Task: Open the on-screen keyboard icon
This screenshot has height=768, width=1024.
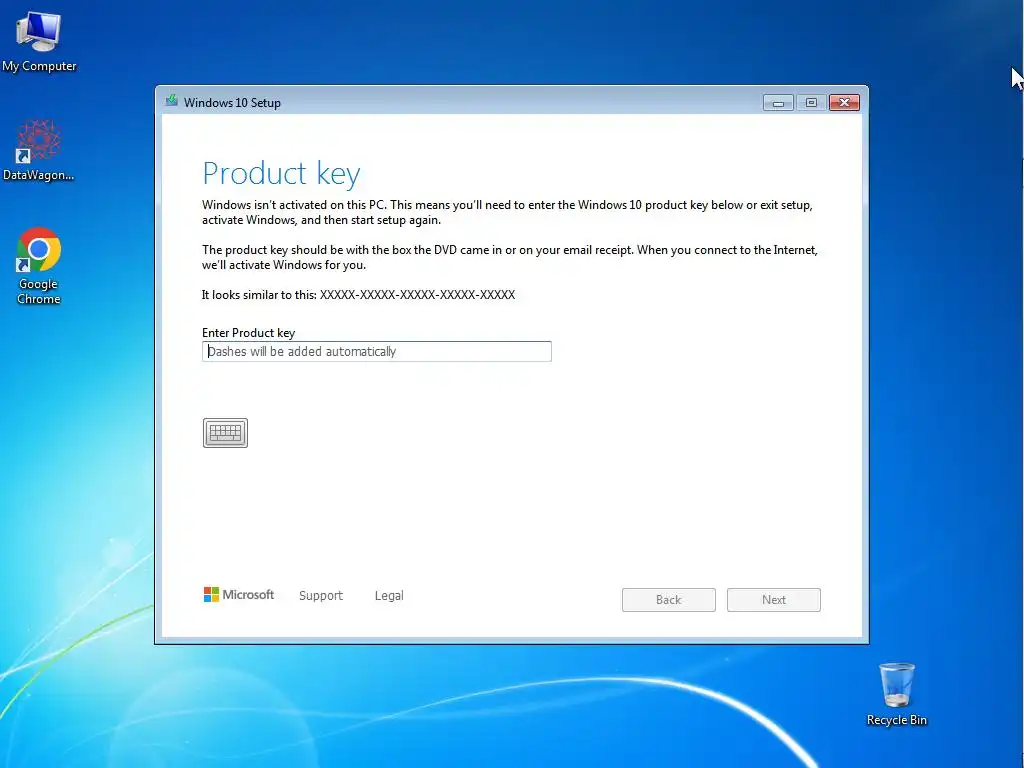Action: pos(225,433)
